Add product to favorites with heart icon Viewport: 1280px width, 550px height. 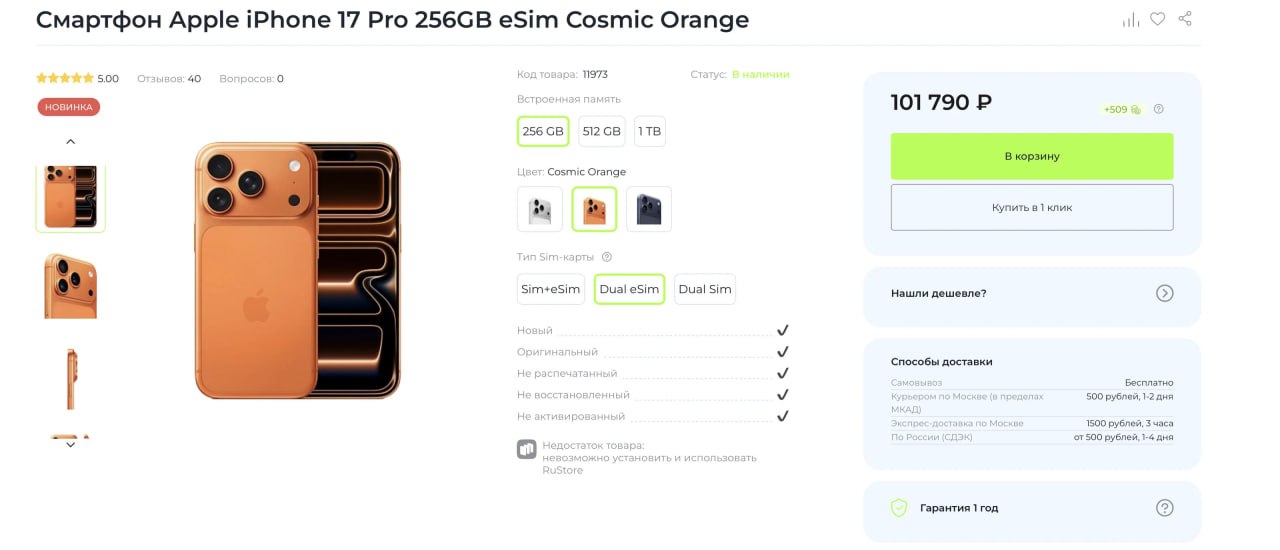(1157, 19)
